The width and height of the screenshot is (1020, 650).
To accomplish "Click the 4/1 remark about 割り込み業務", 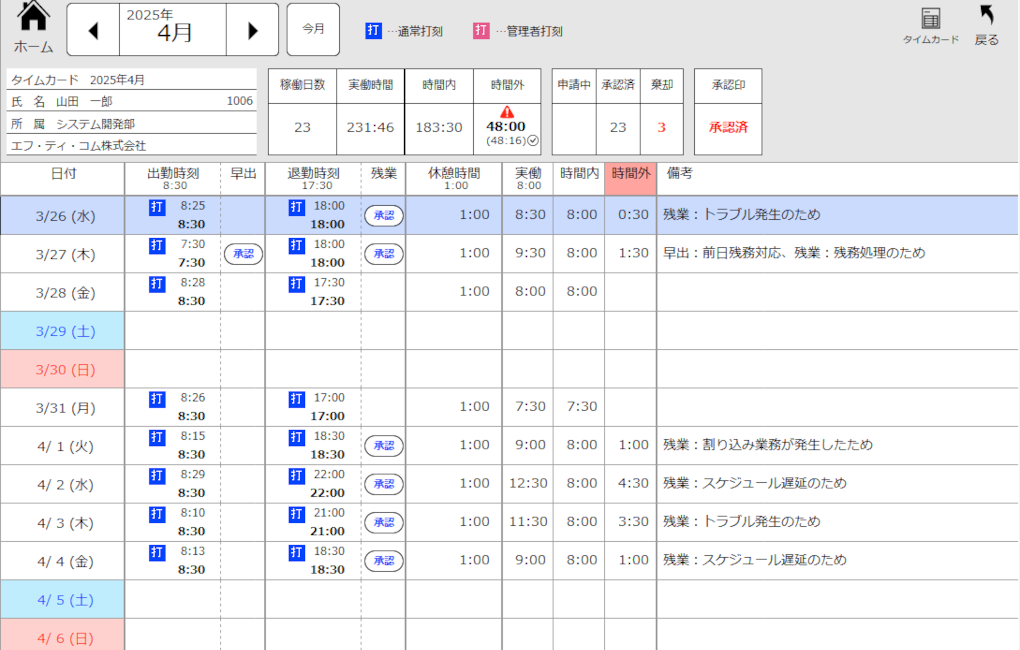I will pos(768,445).
